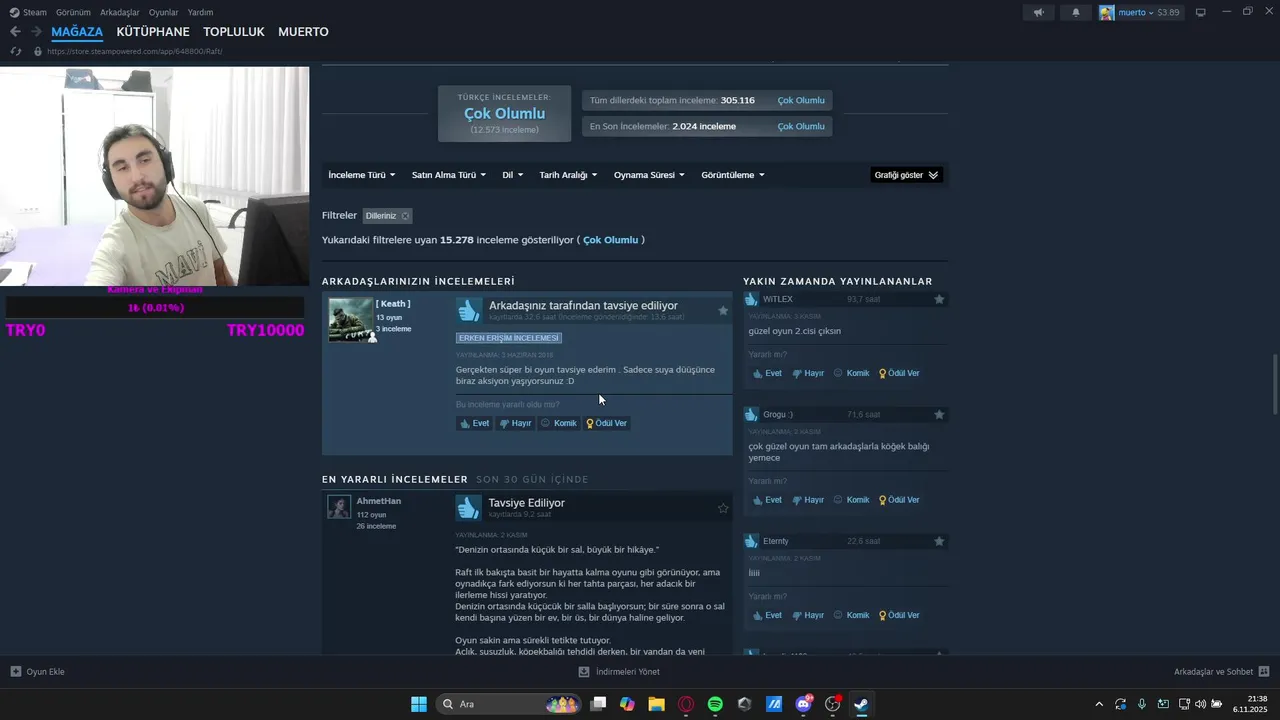Open AhmetHan's profile name link

379,501
